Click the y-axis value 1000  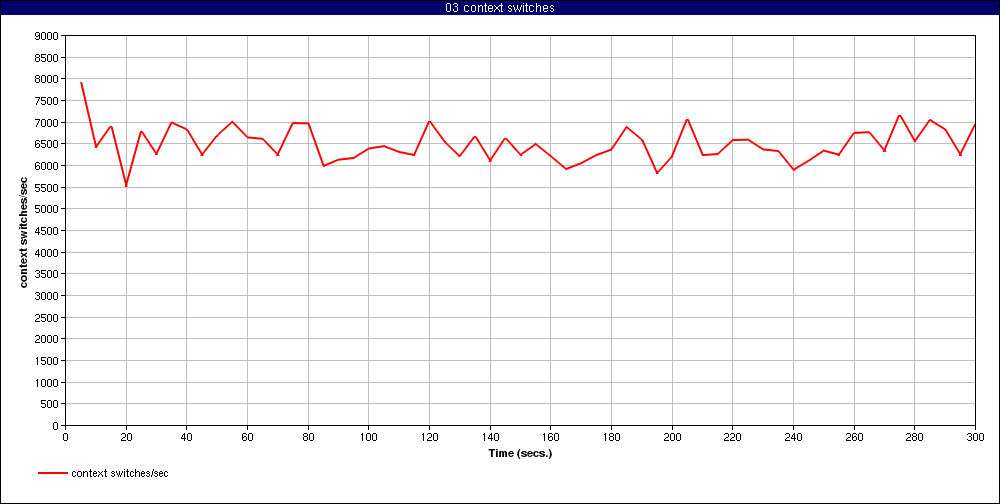coord(48,382)
